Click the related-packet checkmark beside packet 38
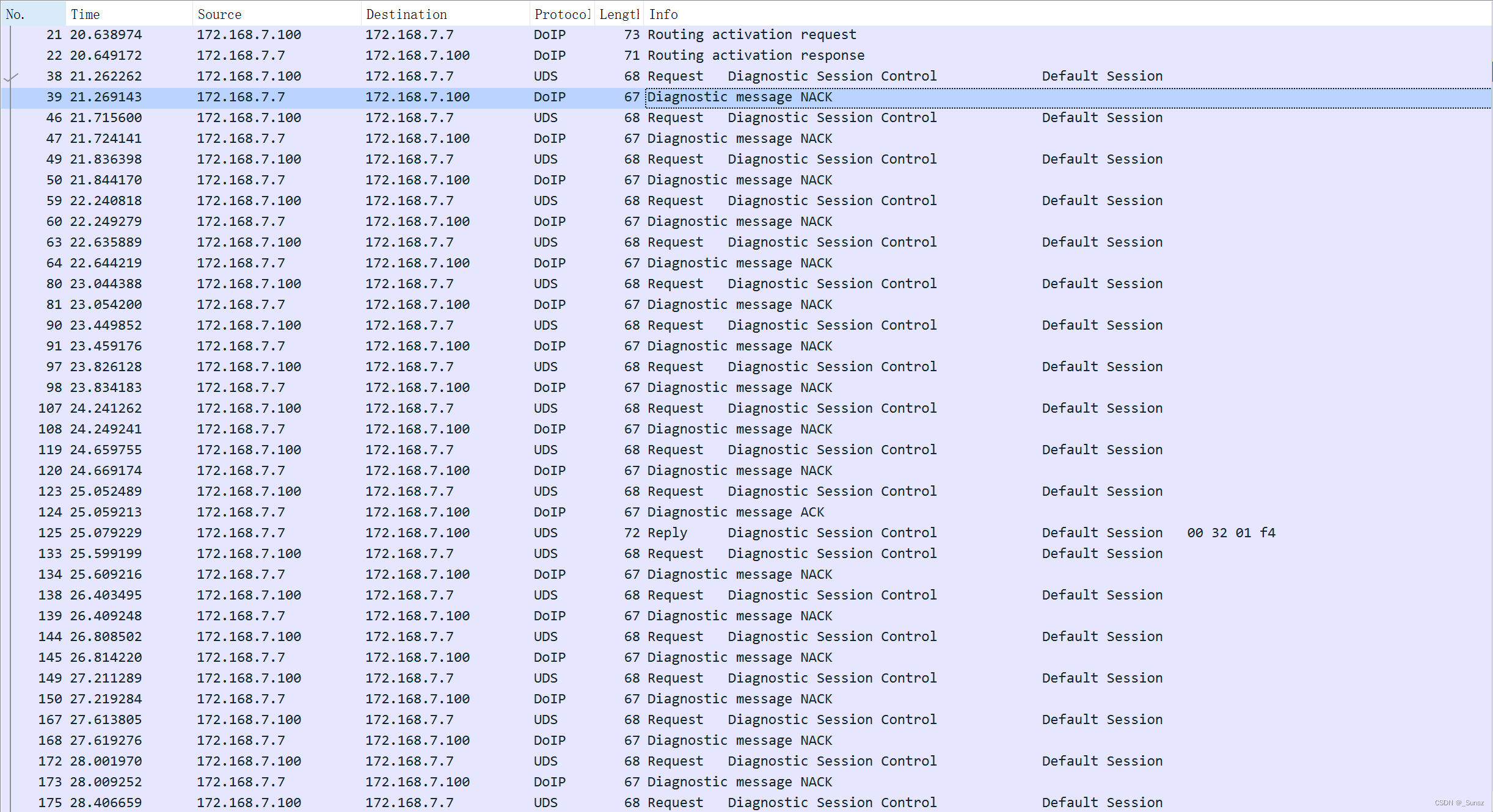1493x812 pixels. coord(11,77)
